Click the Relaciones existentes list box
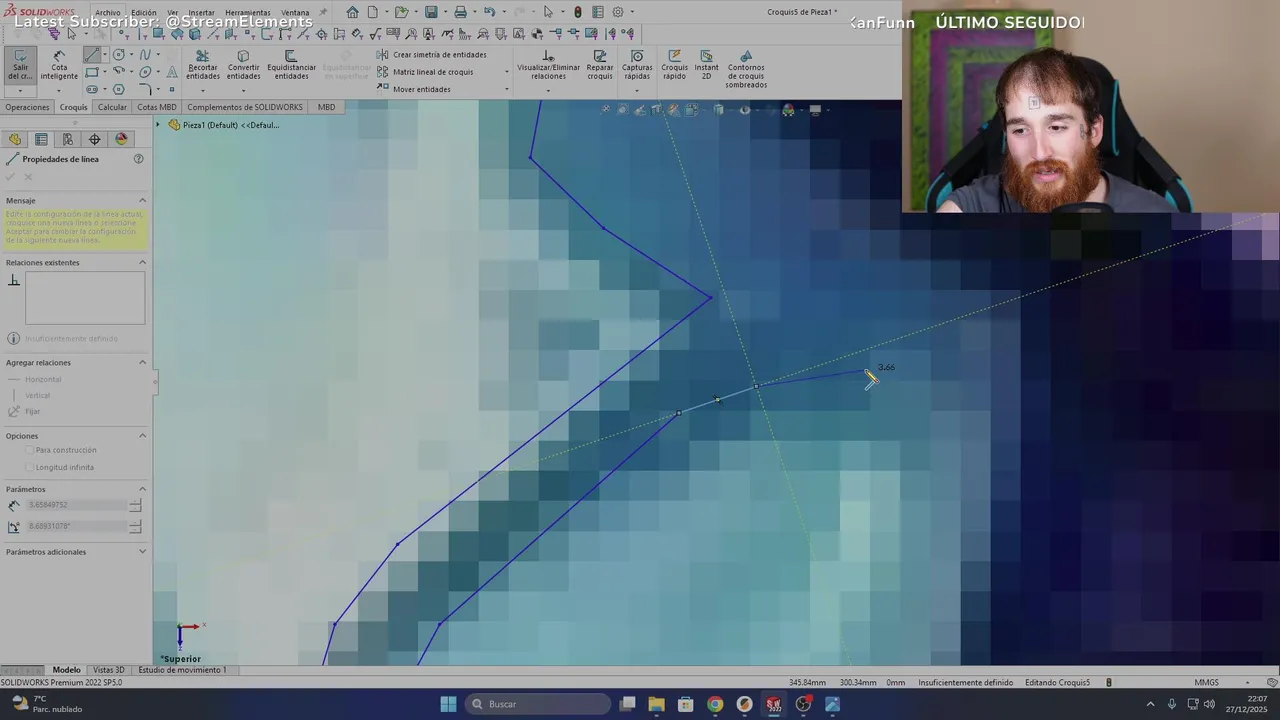 click(85, 298)
